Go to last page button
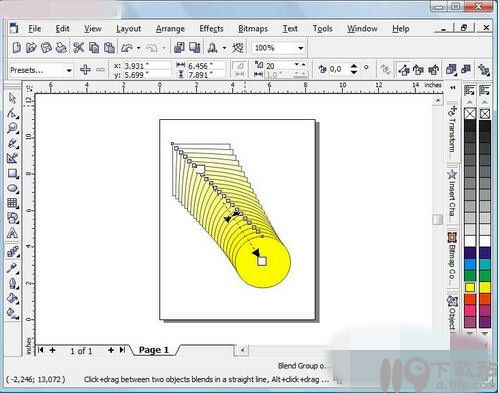 (122, 350)
